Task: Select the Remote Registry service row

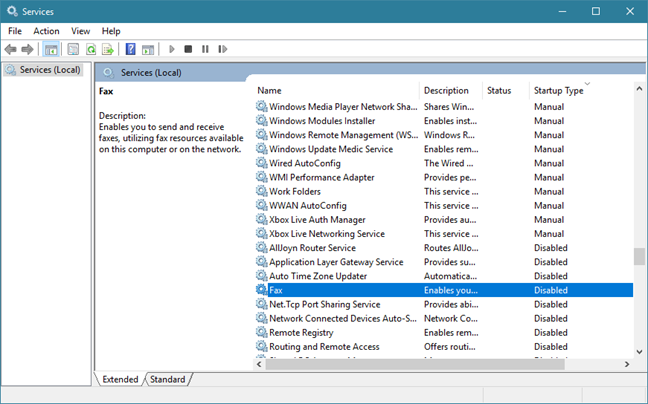Action: pos(301,332)
